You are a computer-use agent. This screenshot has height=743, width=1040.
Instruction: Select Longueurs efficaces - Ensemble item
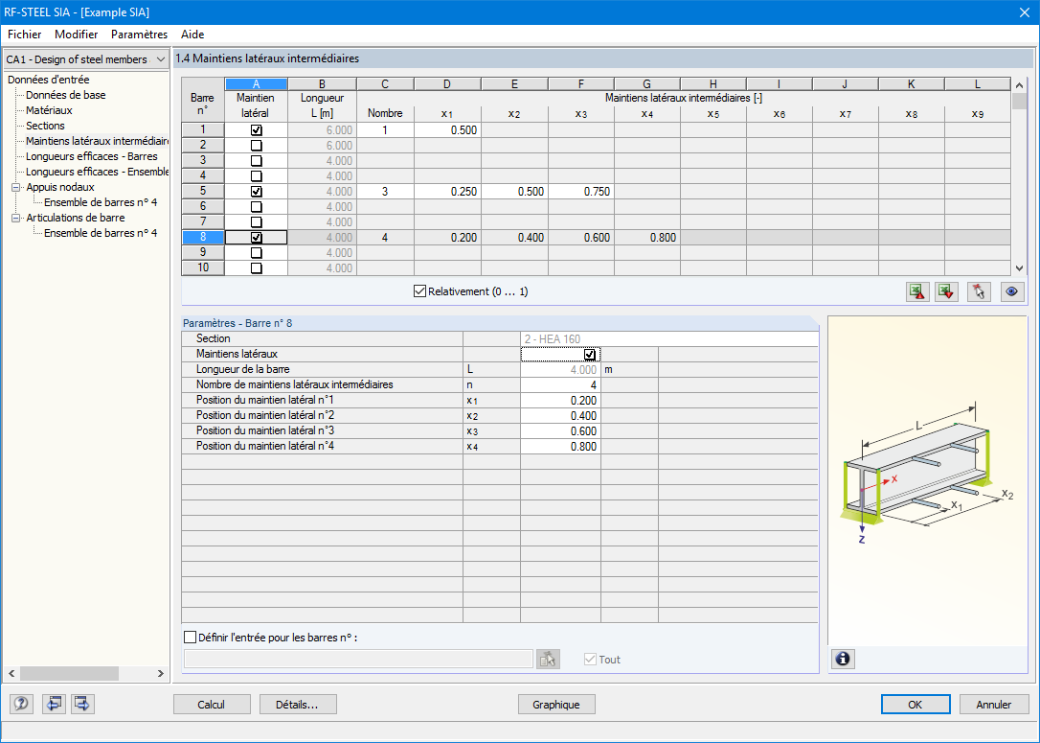pyautogui.click(x=97, y=172)
